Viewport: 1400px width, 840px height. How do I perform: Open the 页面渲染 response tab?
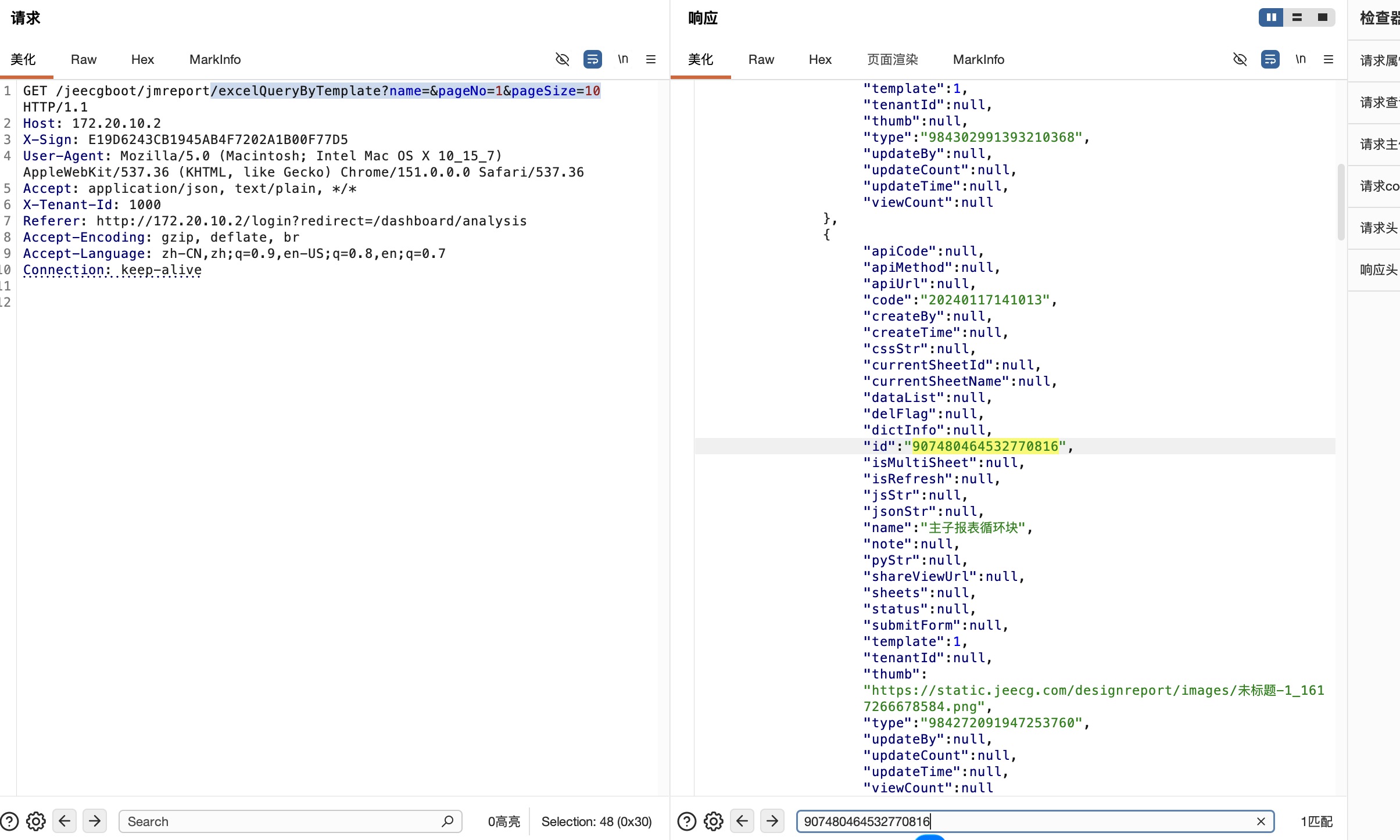coord(892,59)
